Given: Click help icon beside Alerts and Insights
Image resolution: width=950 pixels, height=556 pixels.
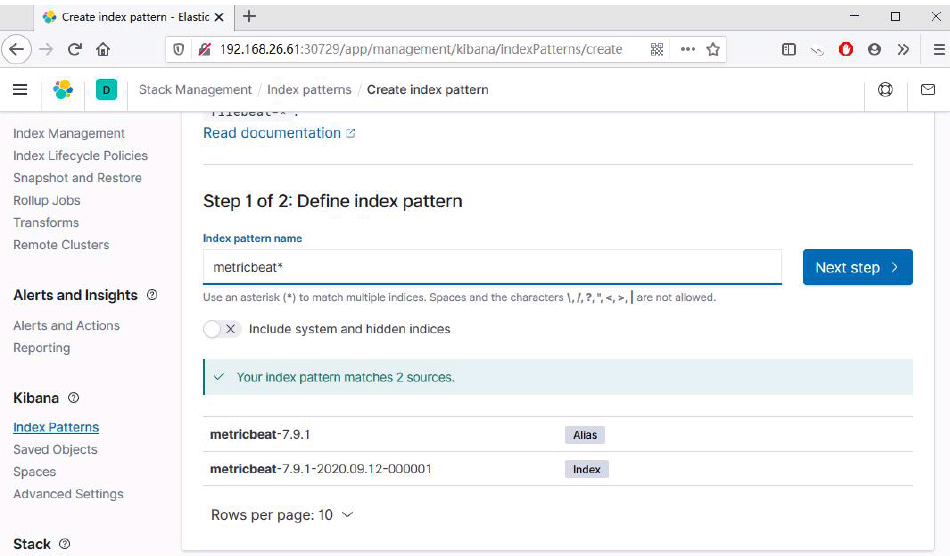Looking at the screenshot, I should tap(152, 294).
